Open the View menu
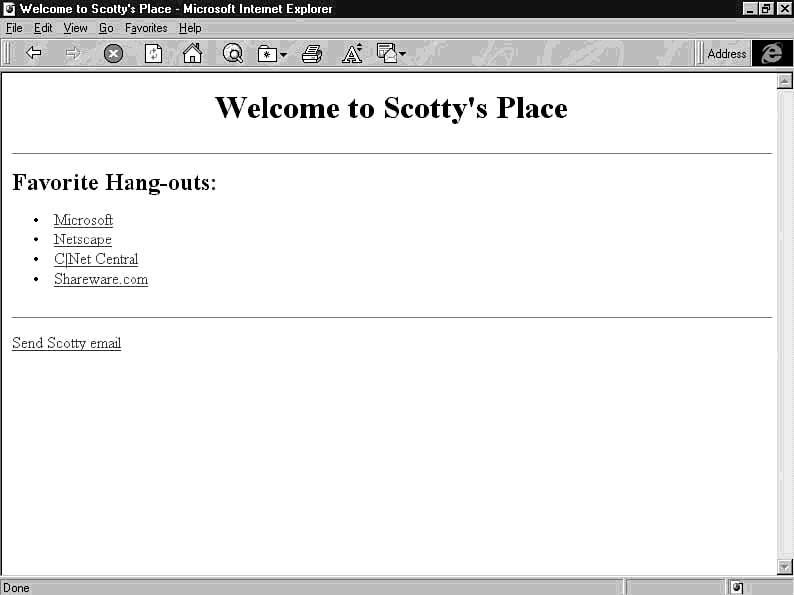 (x=75, y=28)
